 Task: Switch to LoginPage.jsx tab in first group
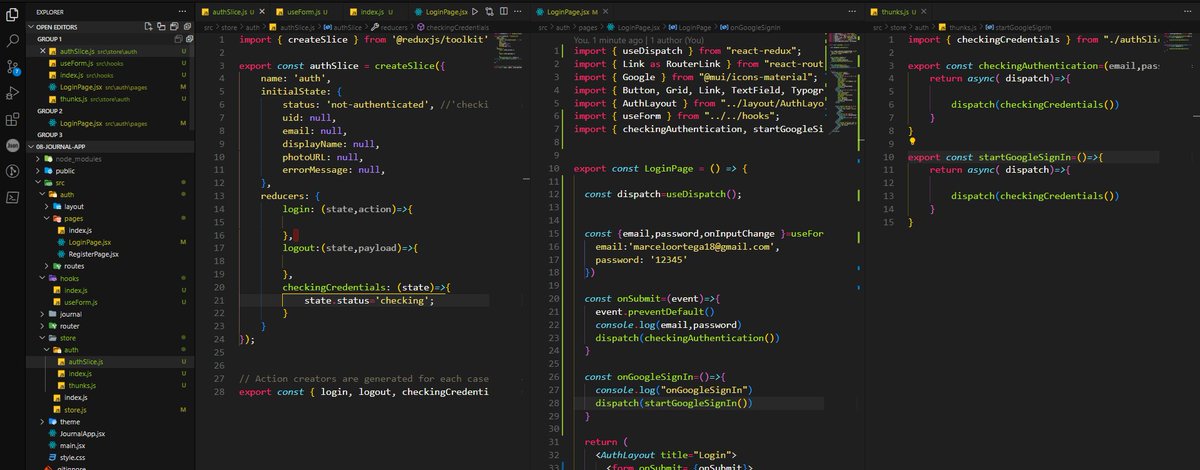(x=440, y=11)
